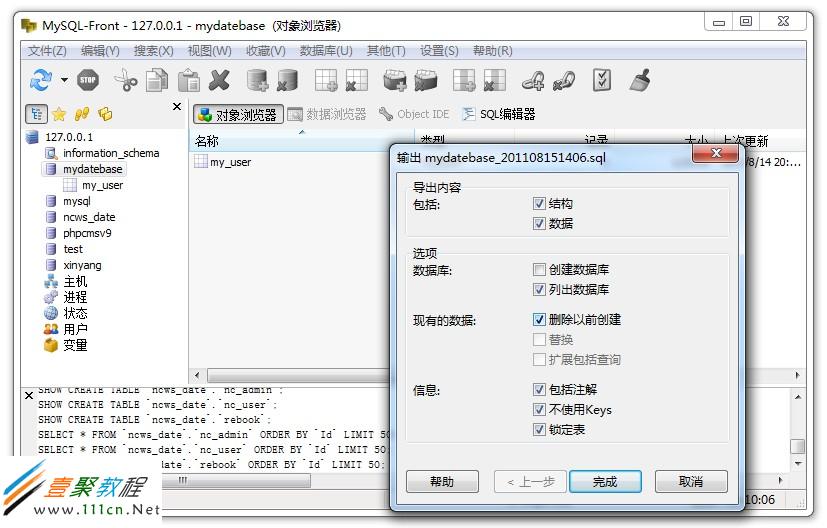This screenshot has width=827, height=528.
Task: Toggle the 删除以前创建 checkbox
Action: tap(539, 320)
